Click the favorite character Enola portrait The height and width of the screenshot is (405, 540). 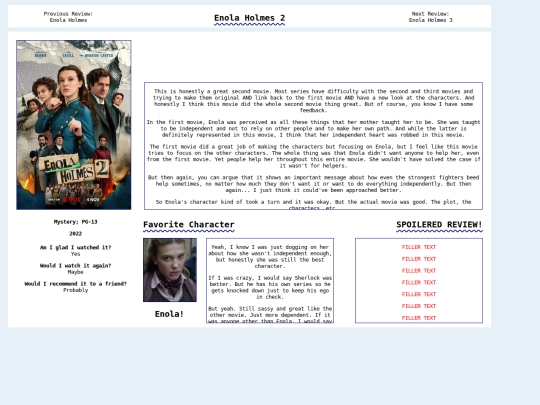[170, 270]
